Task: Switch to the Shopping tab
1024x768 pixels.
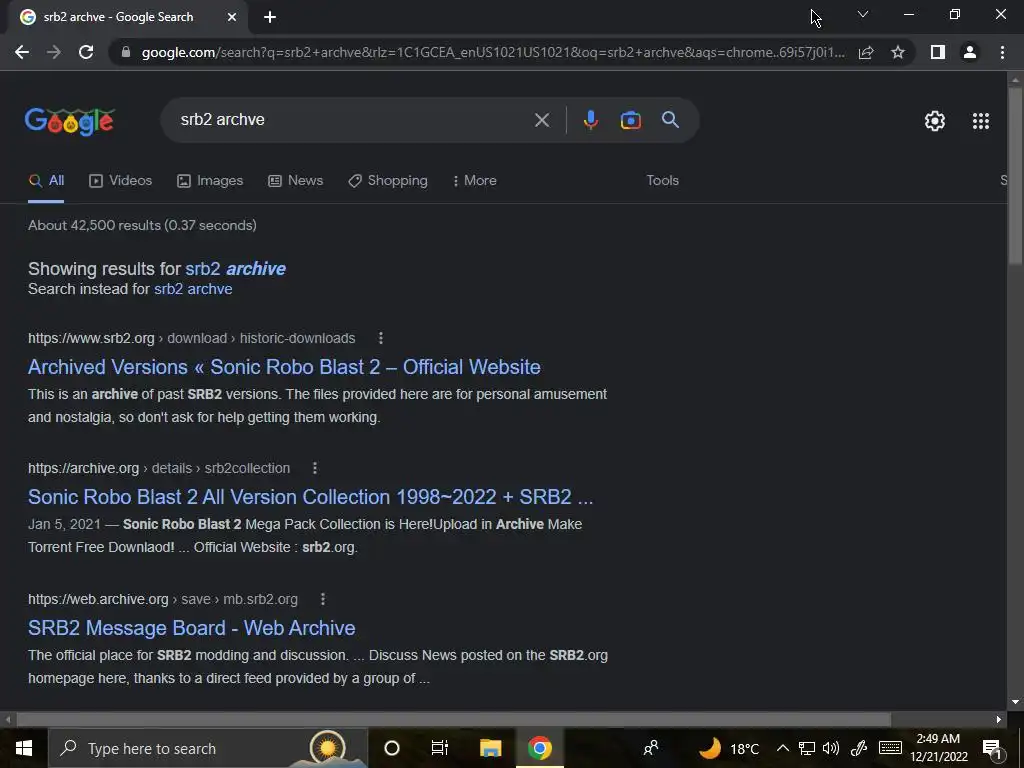Action: point(388,181)
